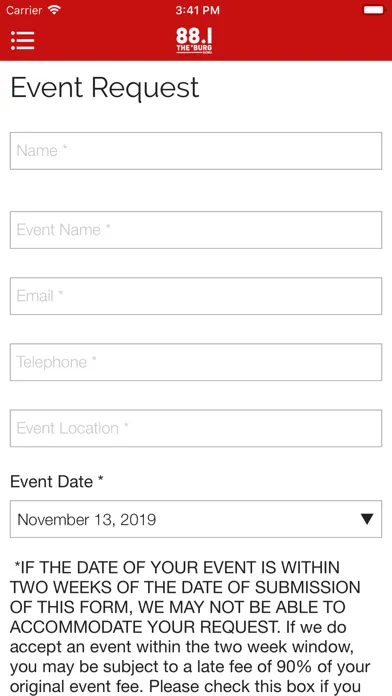Screen dimensions: 392x696
Task: Click into the Email field
Action: [196, 296]
